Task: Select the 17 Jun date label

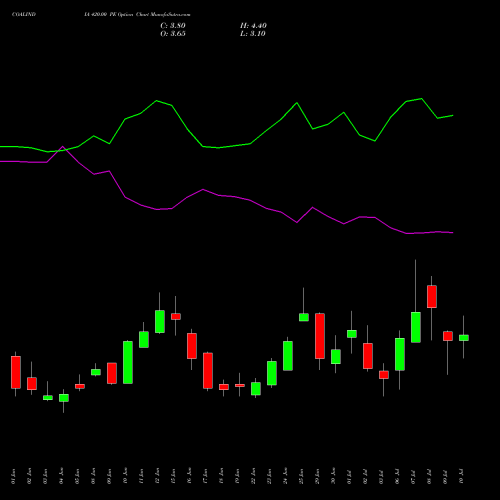Action: 206,476
